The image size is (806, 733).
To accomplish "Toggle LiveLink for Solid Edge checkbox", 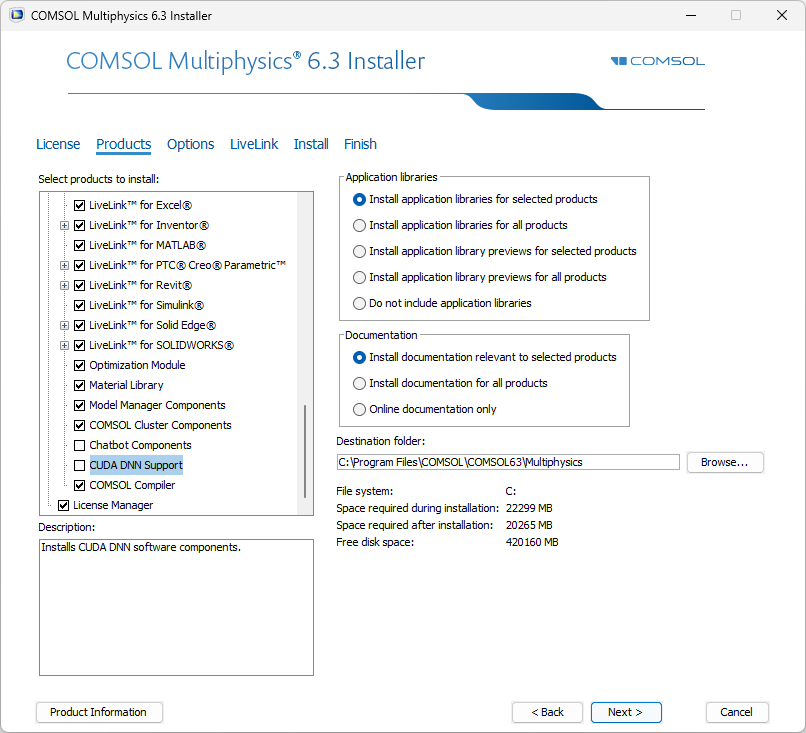I will coord(79,326).
